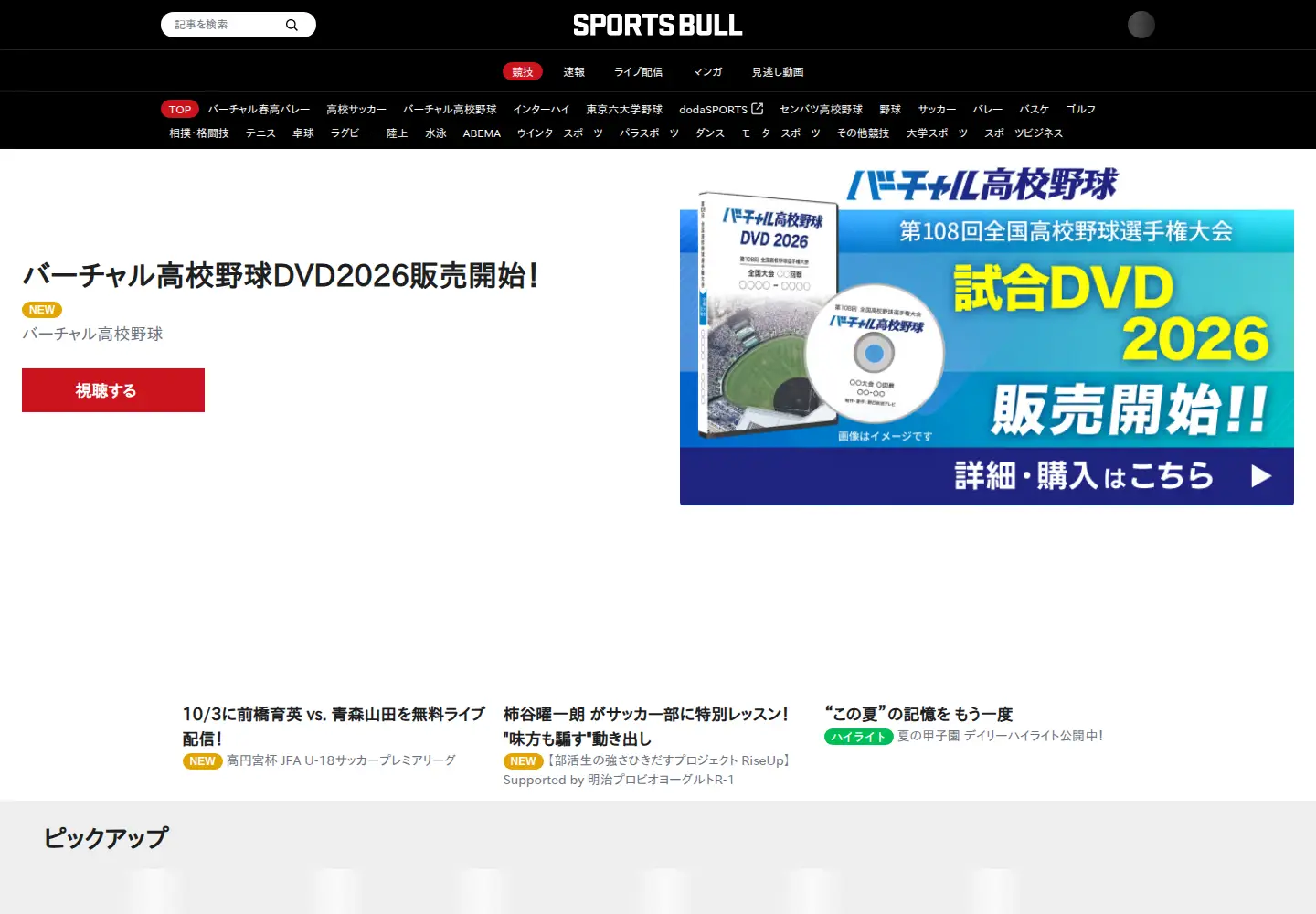Open the ABEMA category
Screen dimensions: 1316x914
[x=482, y=133]
